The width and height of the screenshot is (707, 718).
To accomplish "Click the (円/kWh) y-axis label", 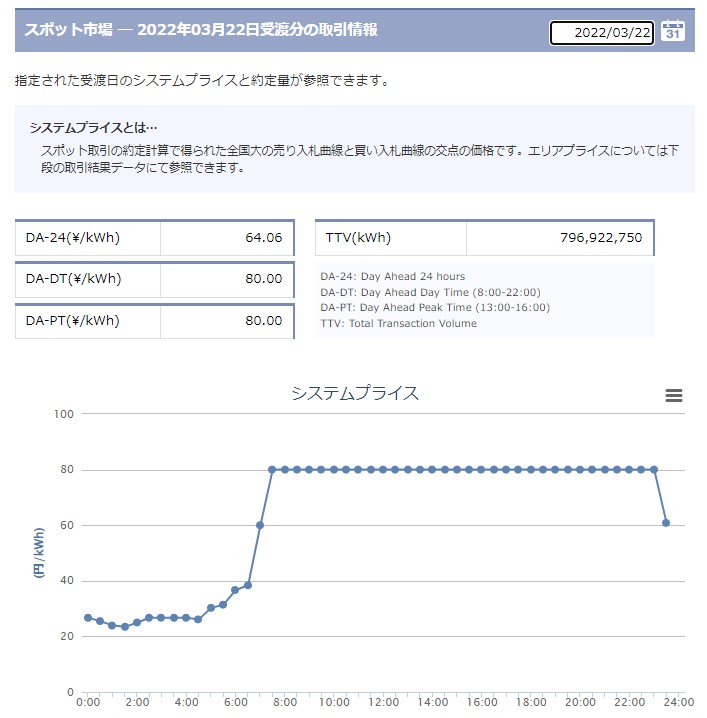I will [x=40, y=552].
